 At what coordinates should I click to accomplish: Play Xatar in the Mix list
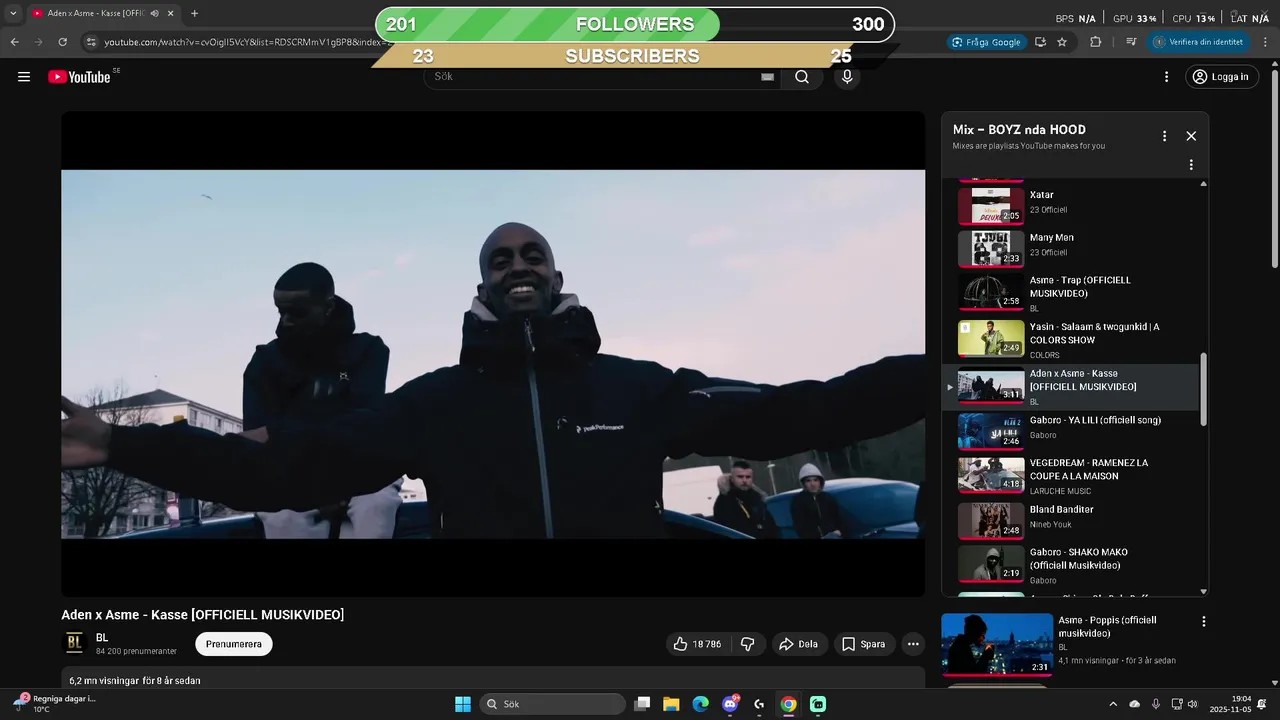1072,205
